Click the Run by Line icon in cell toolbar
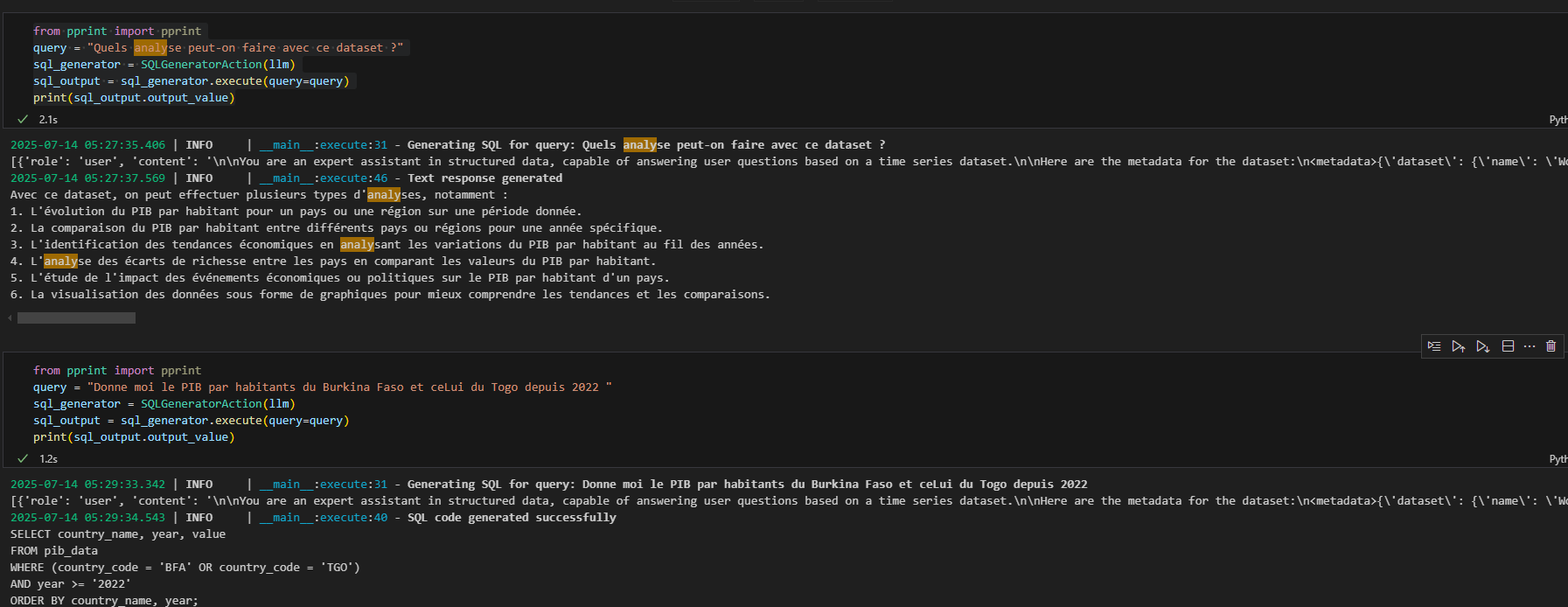This screenshot has width=1568, height=607. [1434, 346]
